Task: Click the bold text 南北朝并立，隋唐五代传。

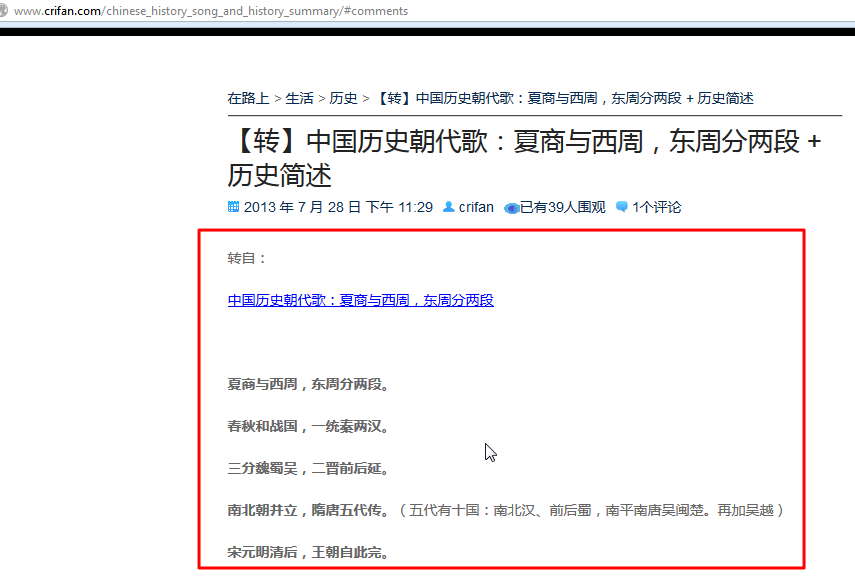Action: click(x=309, y=511)
